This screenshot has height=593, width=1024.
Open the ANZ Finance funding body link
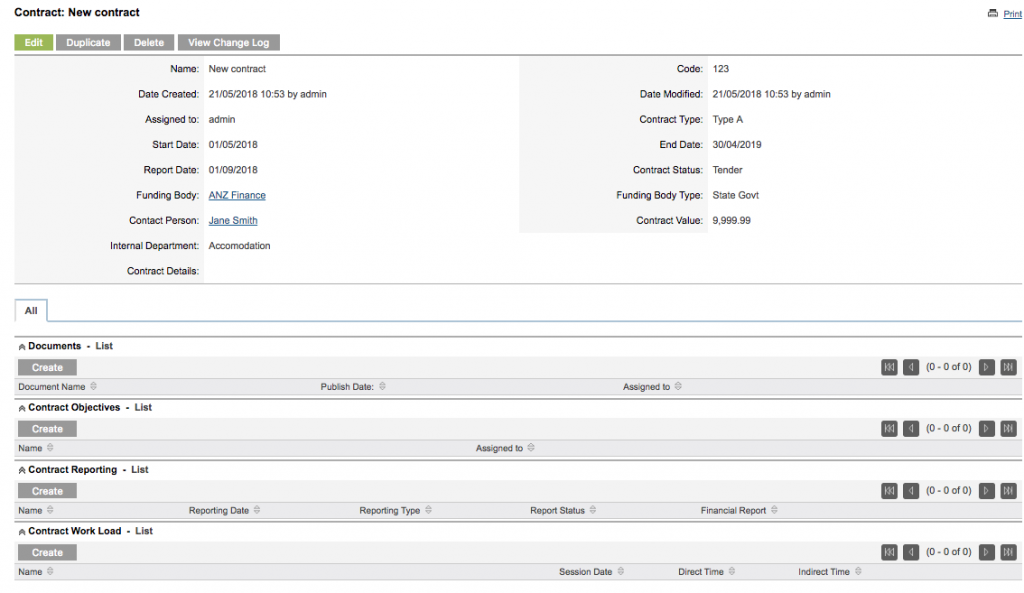(237, 195)
